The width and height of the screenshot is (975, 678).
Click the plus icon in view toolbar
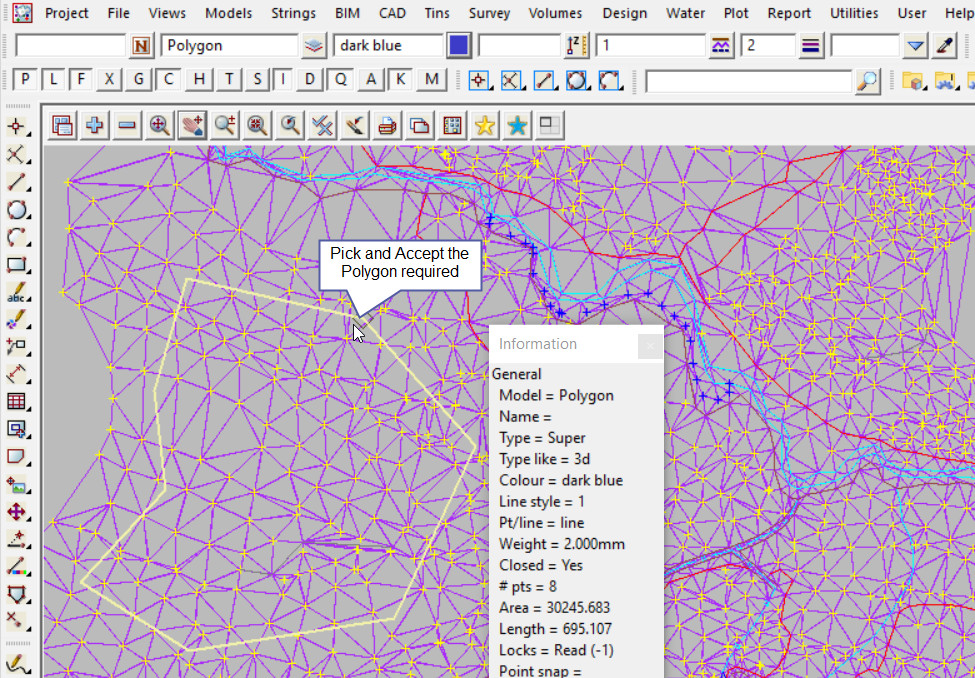click(95, 125)
